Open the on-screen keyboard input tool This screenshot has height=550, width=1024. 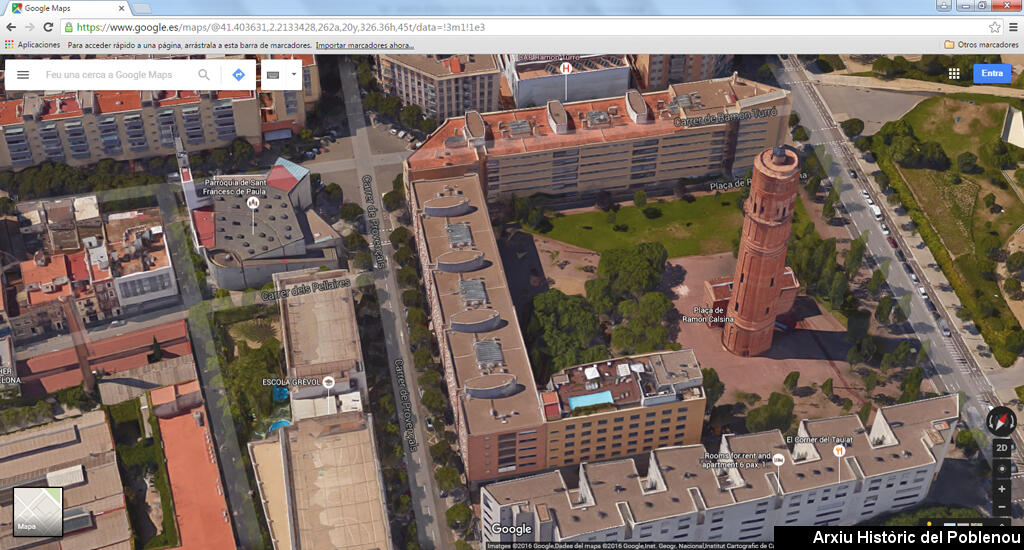(x=273, y=75)
